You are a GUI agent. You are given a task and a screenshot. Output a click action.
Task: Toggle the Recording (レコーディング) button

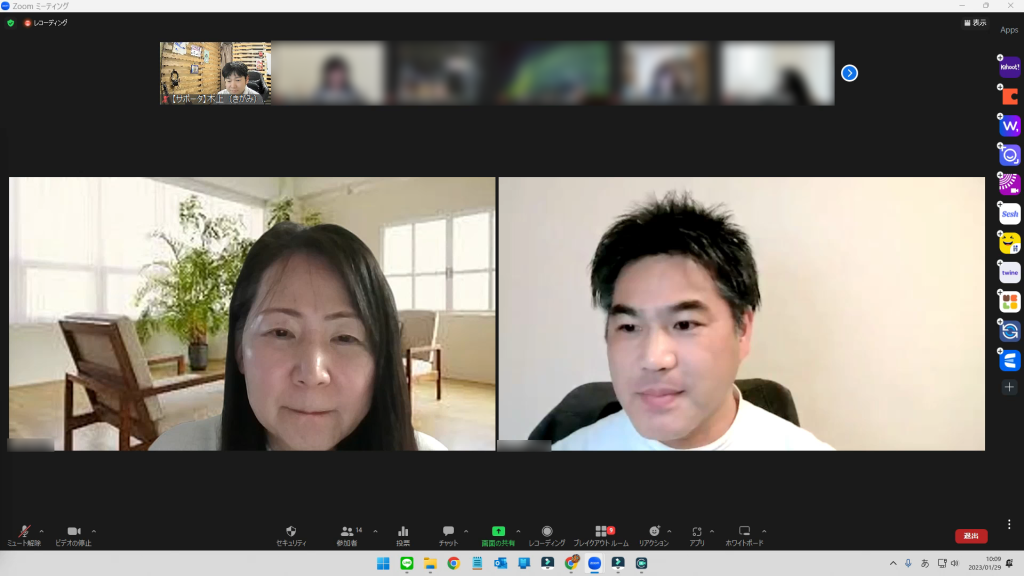tap(547, 535)
